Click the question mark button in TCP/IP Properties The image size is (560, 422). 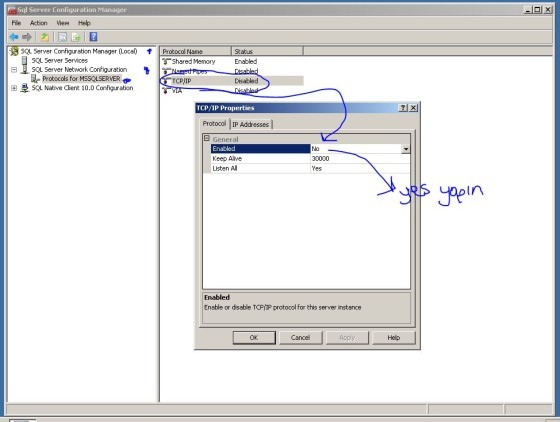(x=403, y=108)
